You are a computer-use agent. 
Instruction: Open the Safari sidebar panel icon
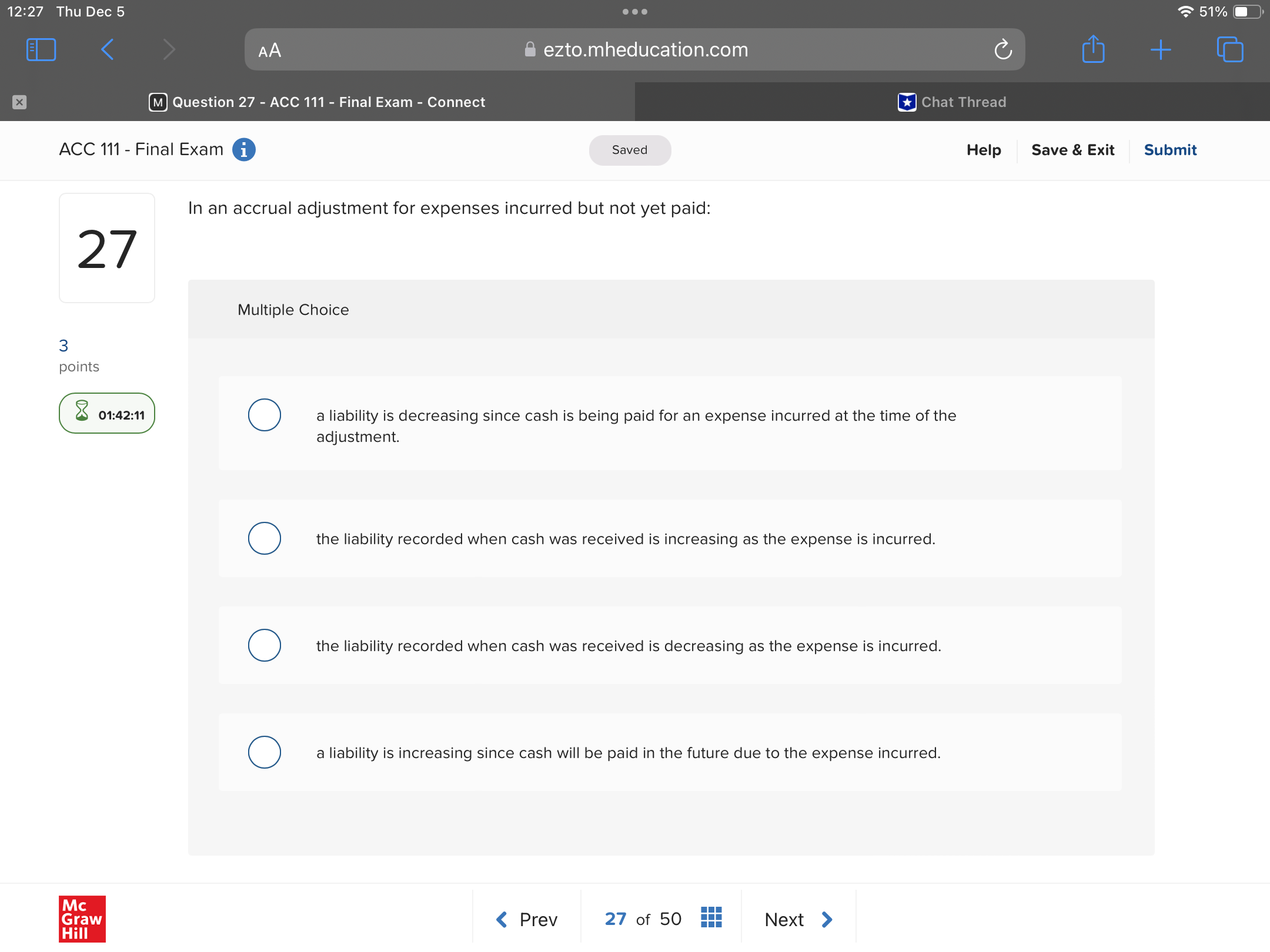point(41,50)
